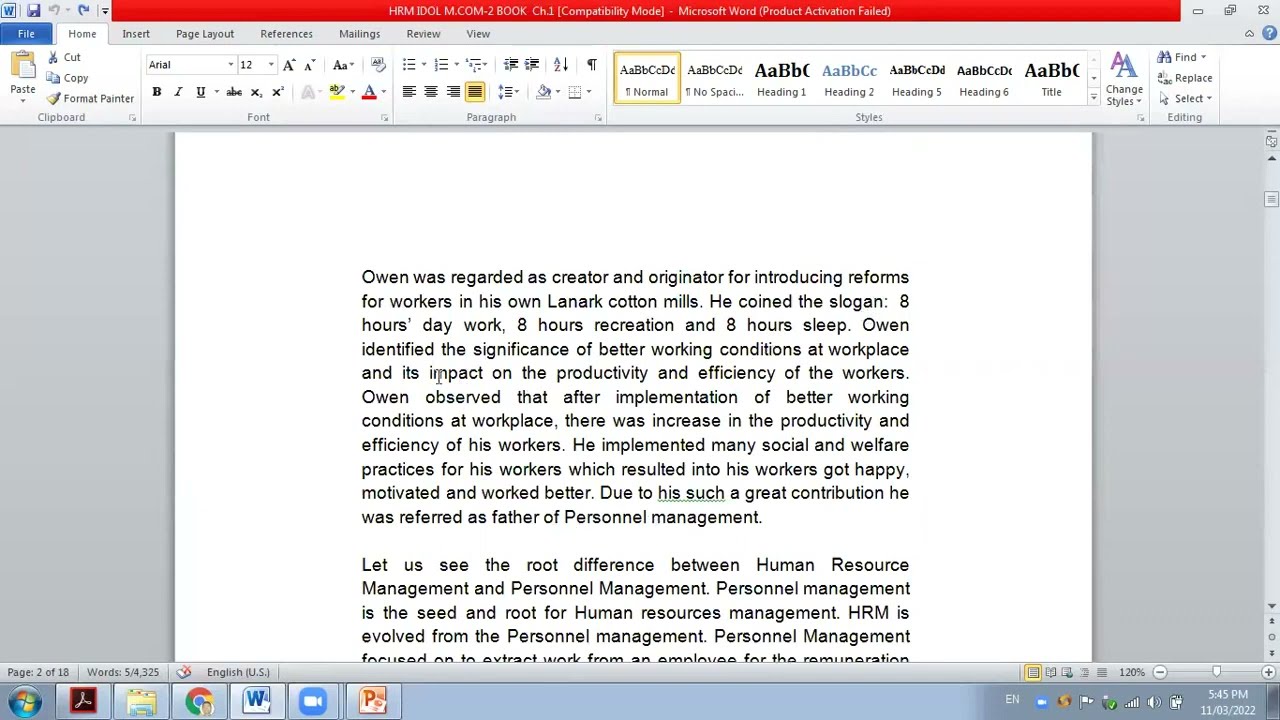Image resolution: width=1280 pixels, height=720 pixels.
Task: Switch to Review tab
Action: [423, 34]
